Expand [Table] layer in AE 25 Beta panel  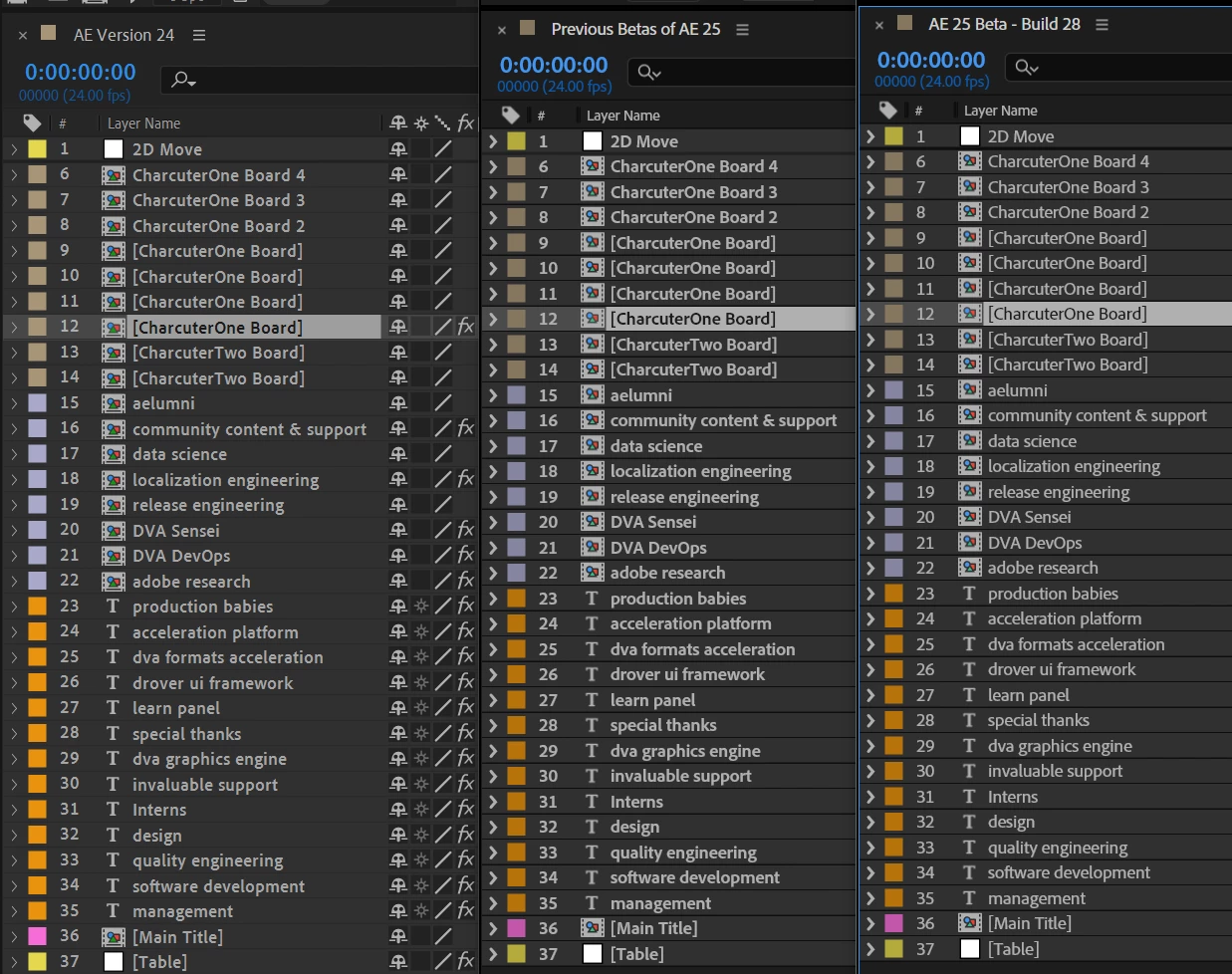[869, 948]
